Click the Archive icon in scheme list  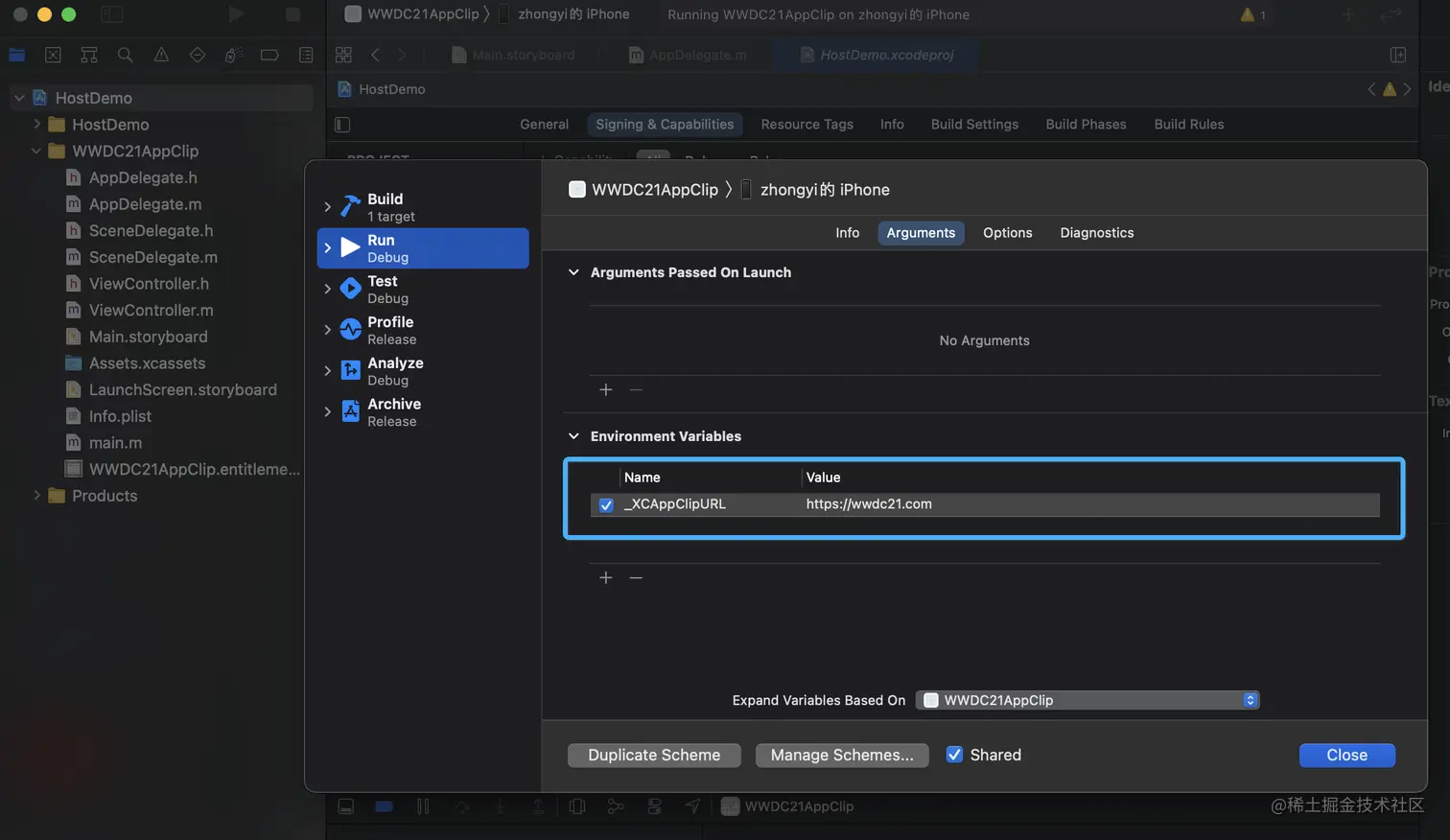point(350,411)
